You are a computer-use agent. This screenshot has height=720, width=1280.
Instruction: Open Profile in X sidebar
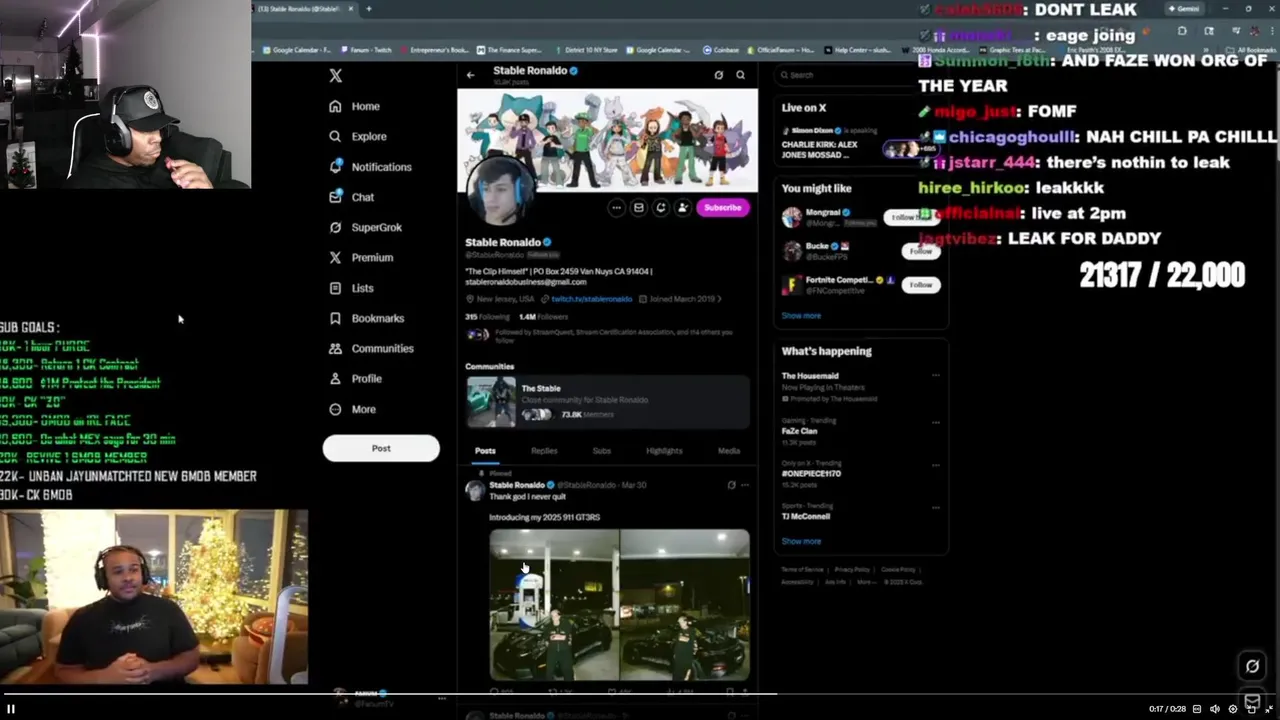[x=356, y=378]
